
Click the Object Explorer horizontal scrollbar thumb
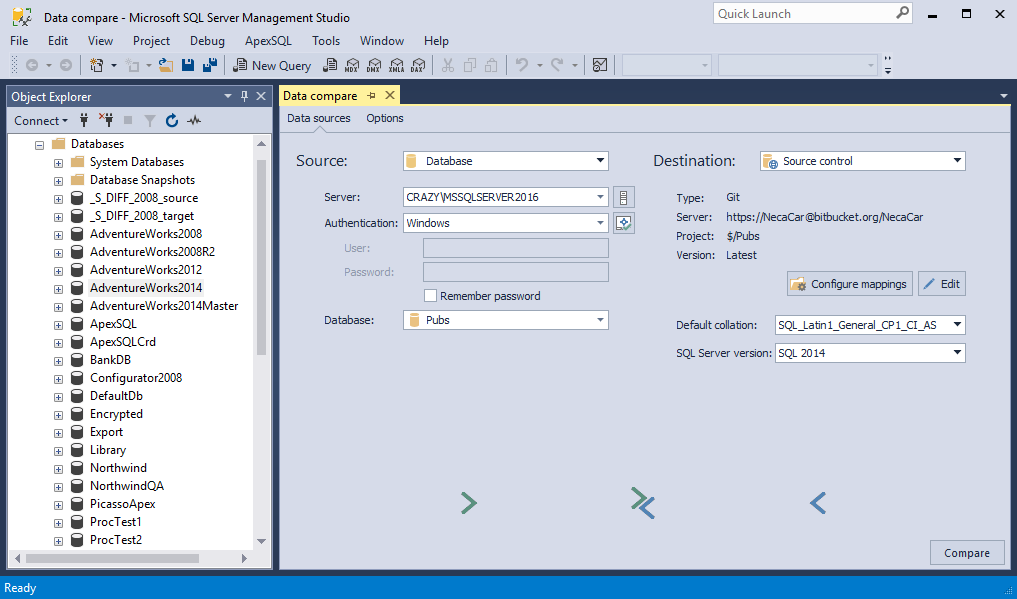click(x=112, y=558)
